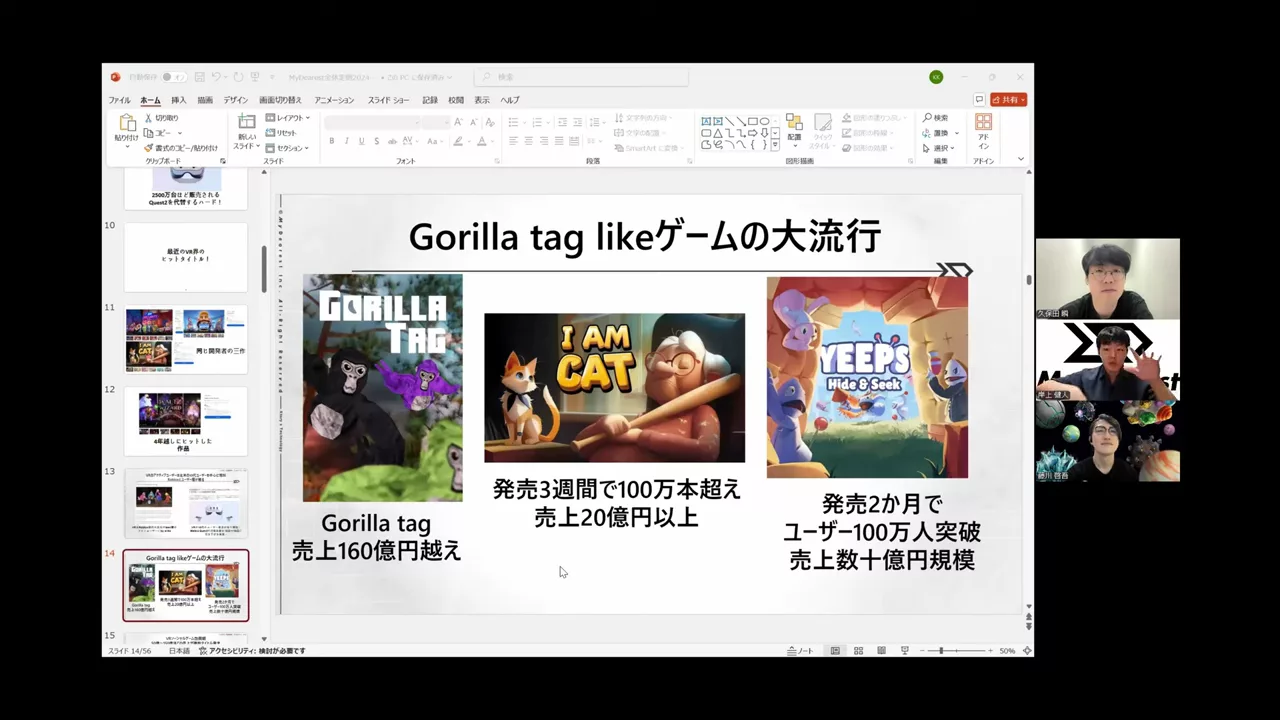The width and height of the screenshot is (1280, 720).
Task: Click the language indicator 日本語
Action: [x=179, y=651]
